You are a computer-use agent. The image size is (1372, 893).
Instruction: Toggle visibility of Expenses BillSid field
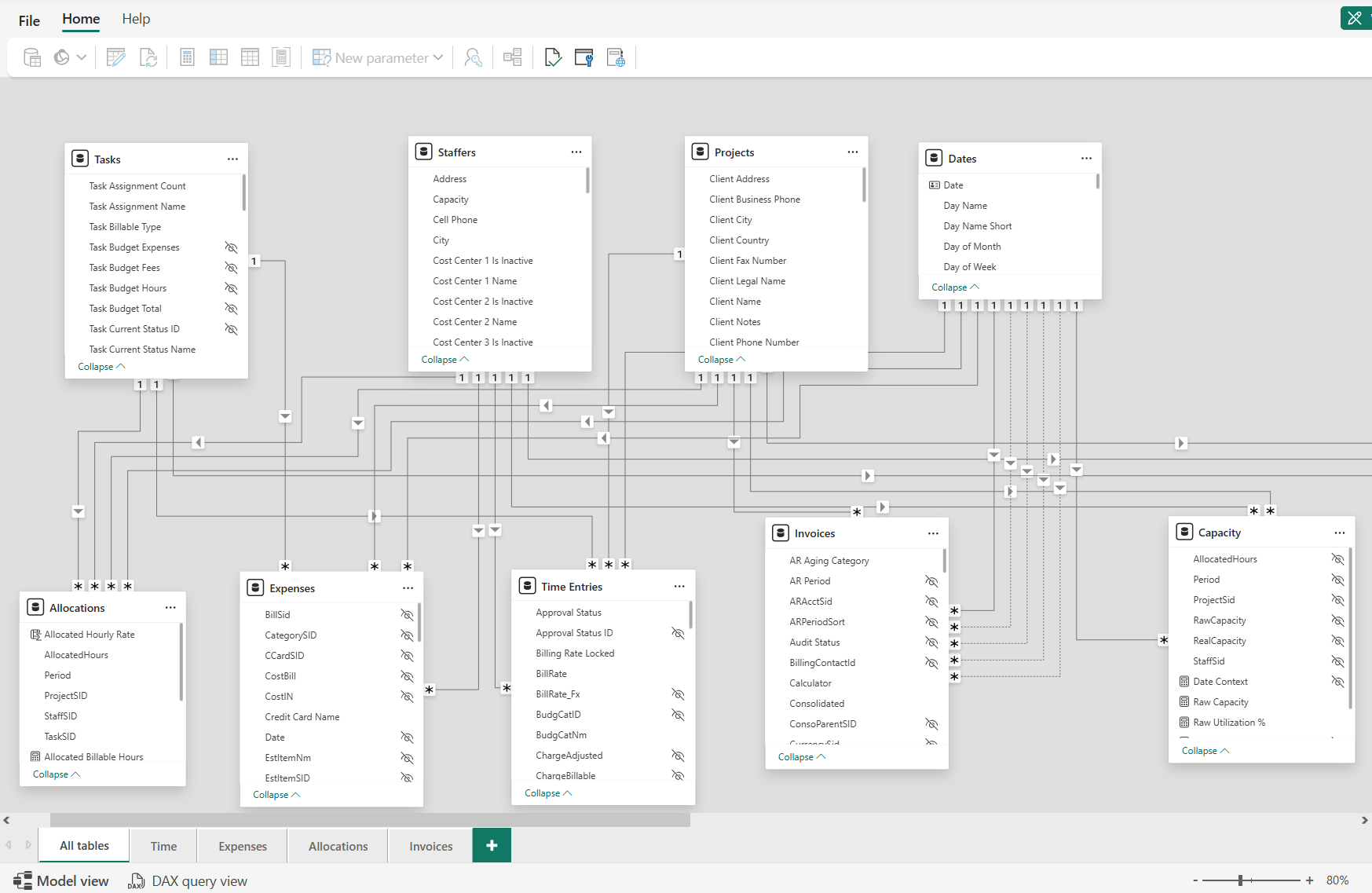point(407,615)
